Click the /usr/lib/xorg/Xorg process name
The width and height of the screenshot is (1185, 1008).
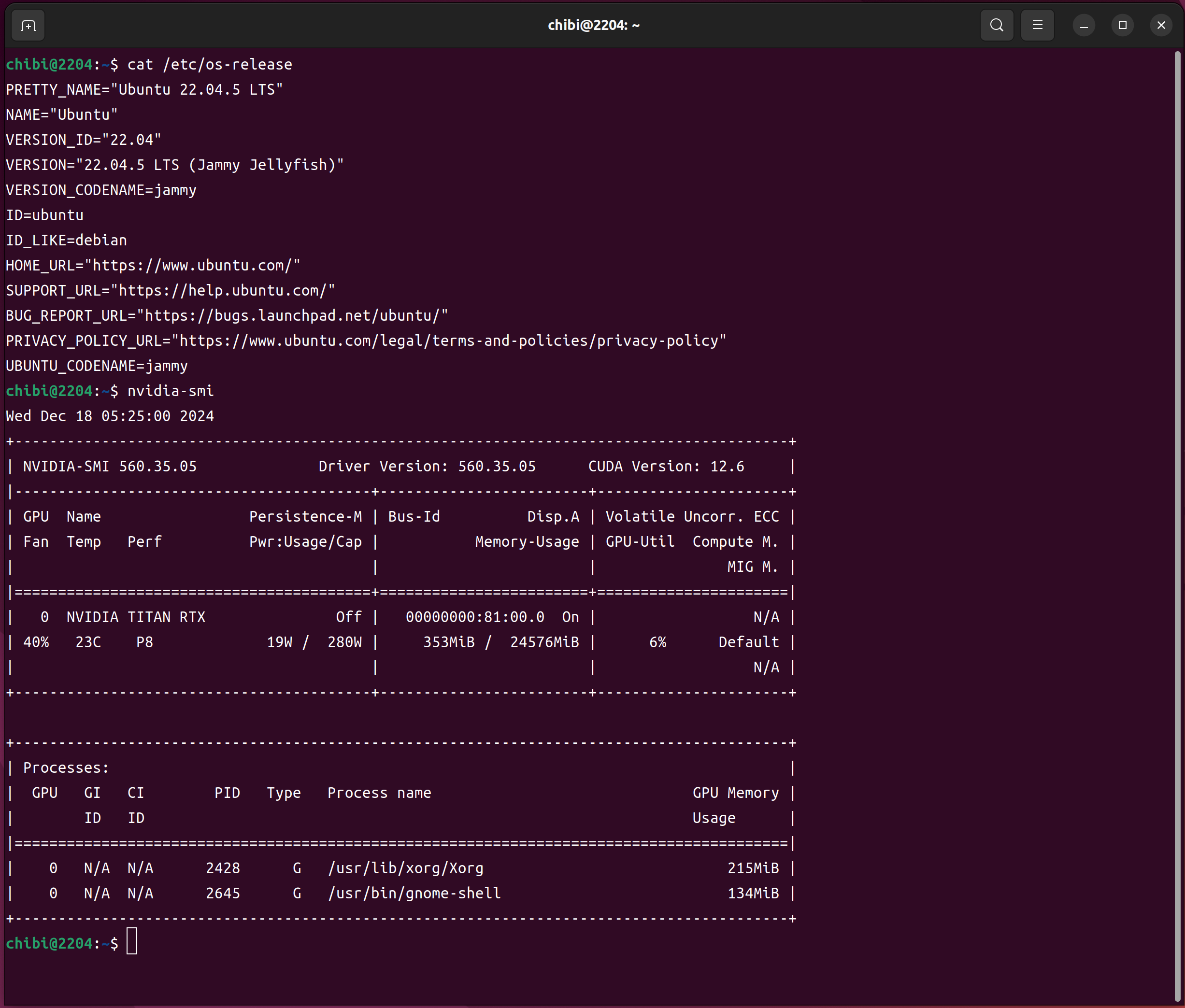coord(405,868)
